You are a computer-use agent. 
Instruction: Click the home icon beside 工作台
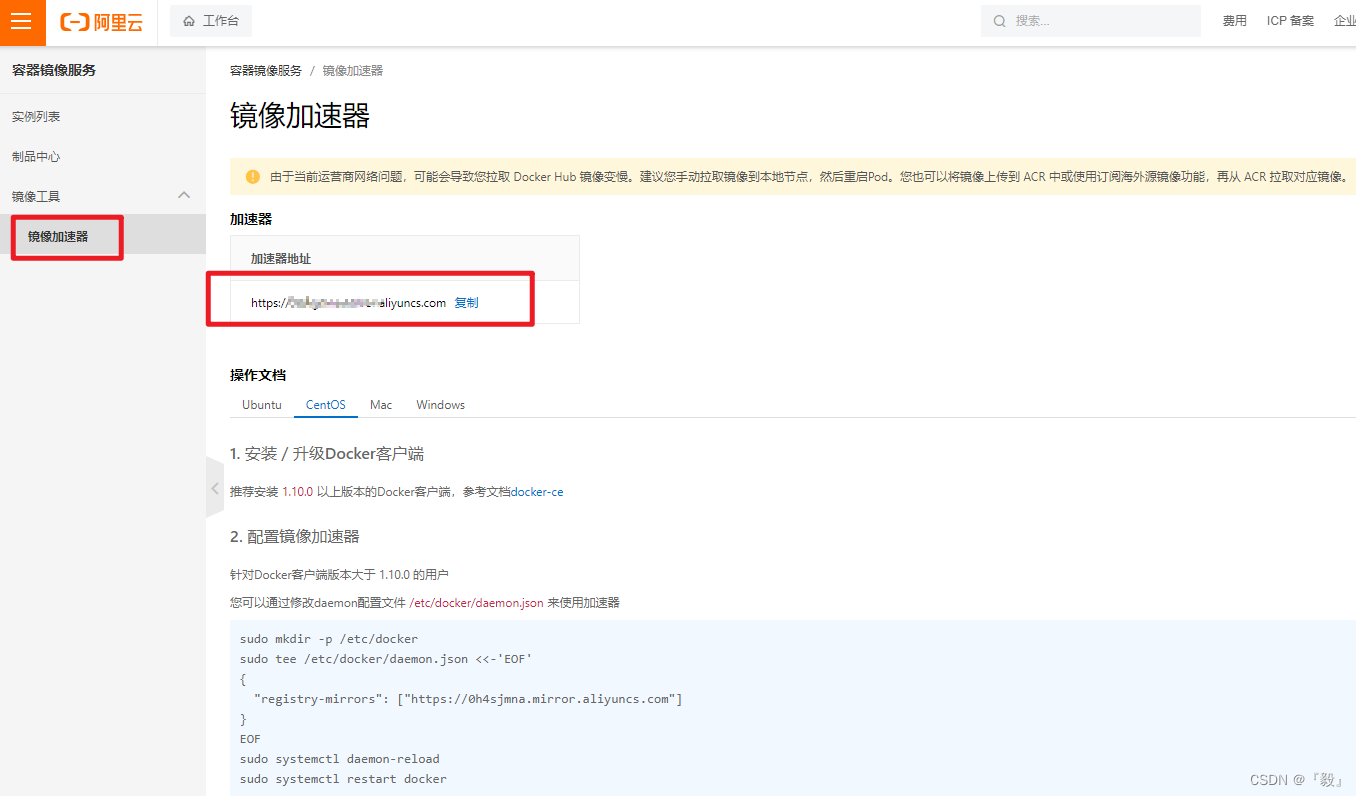pyautogui.click(x=189, y=21)
